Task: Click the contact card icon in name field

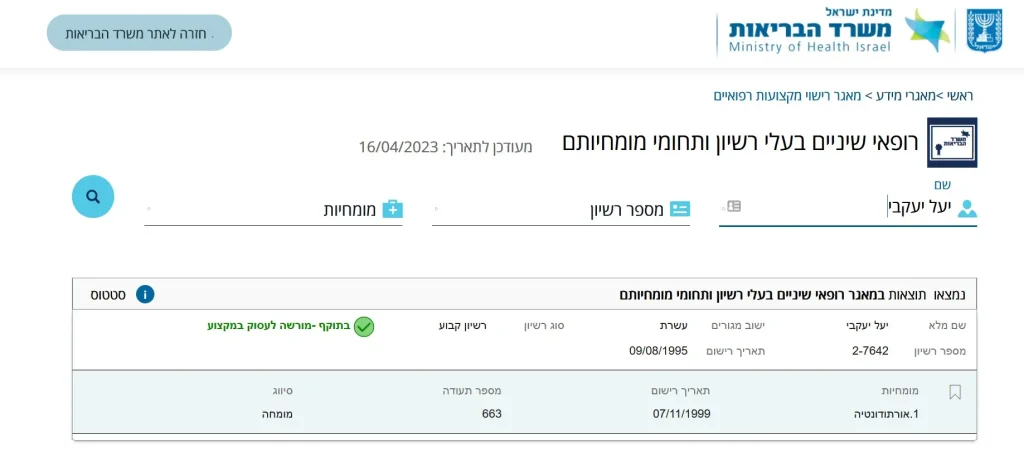Action: pyautogui.click(x=734, y=206)
